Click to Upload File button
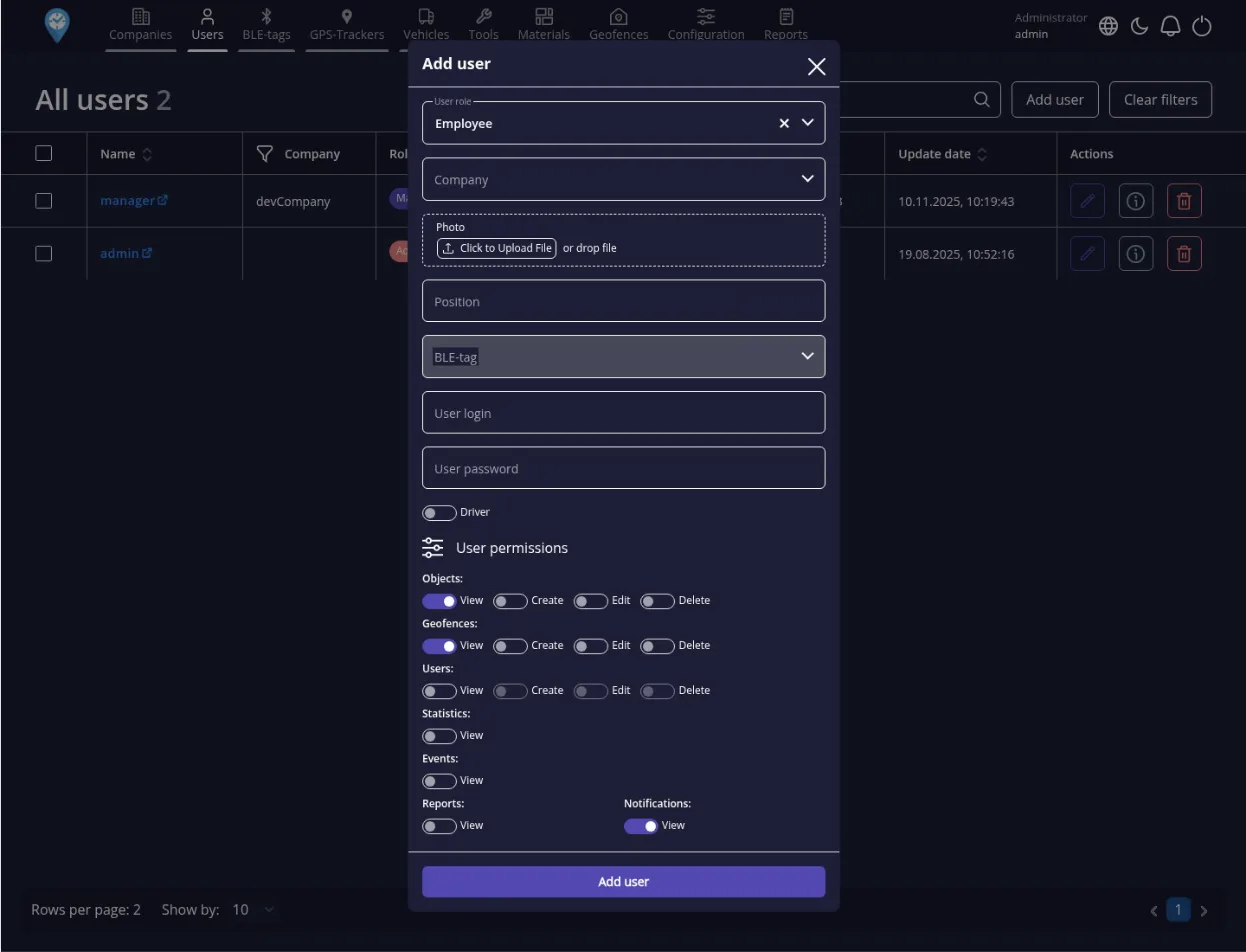Viewport: 1246px width, 952px height. (x=497, y=248)
